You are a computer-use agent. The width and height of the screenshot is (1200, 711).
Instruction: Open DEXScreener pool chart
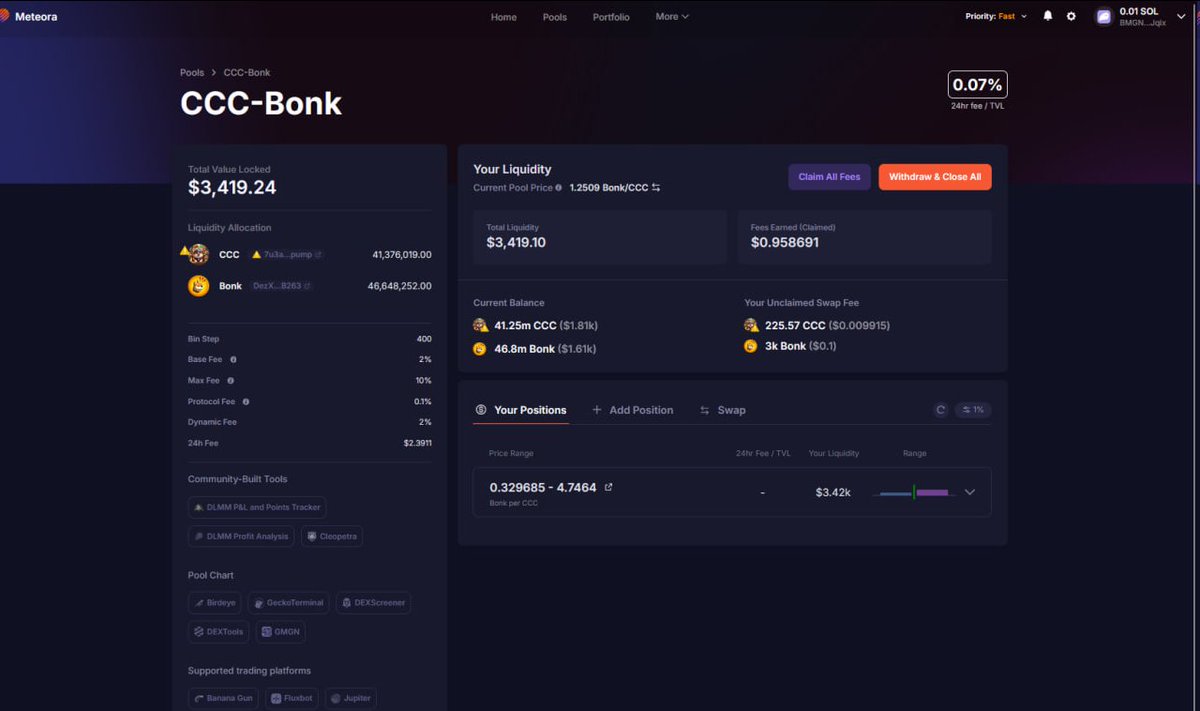coord(373,603)
